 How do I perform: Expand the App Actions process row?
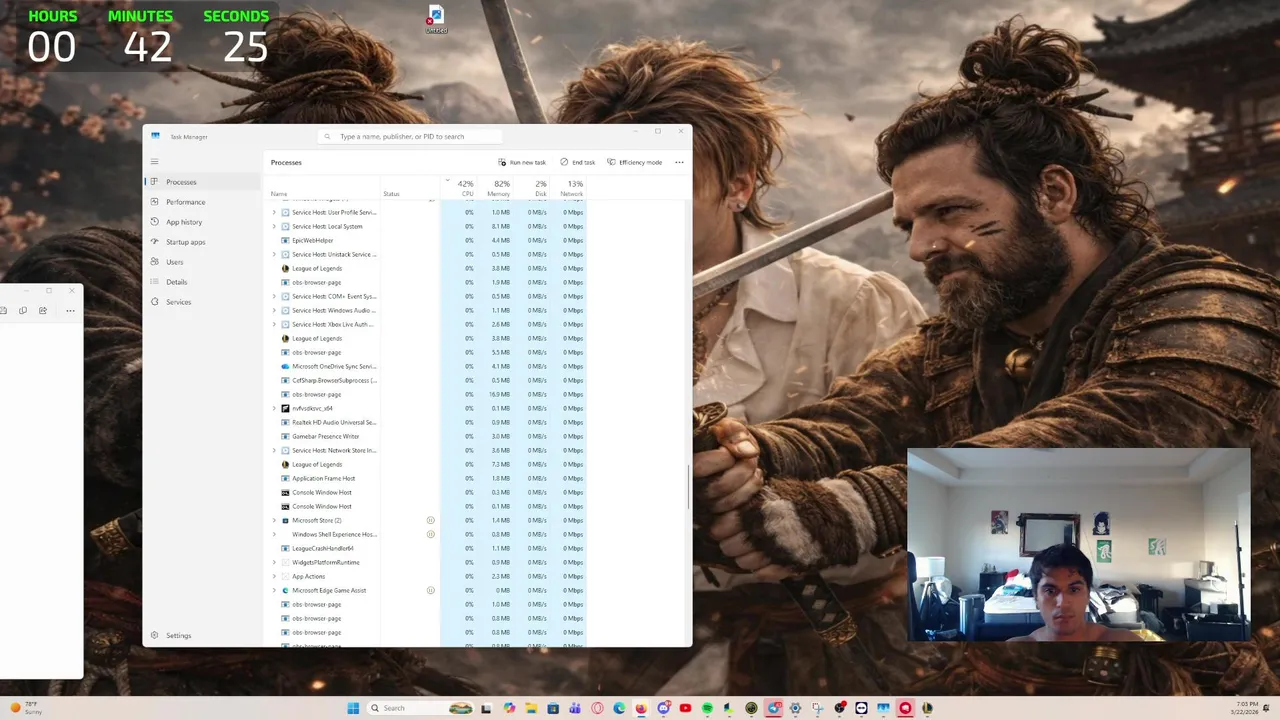(x=274, y=576)
